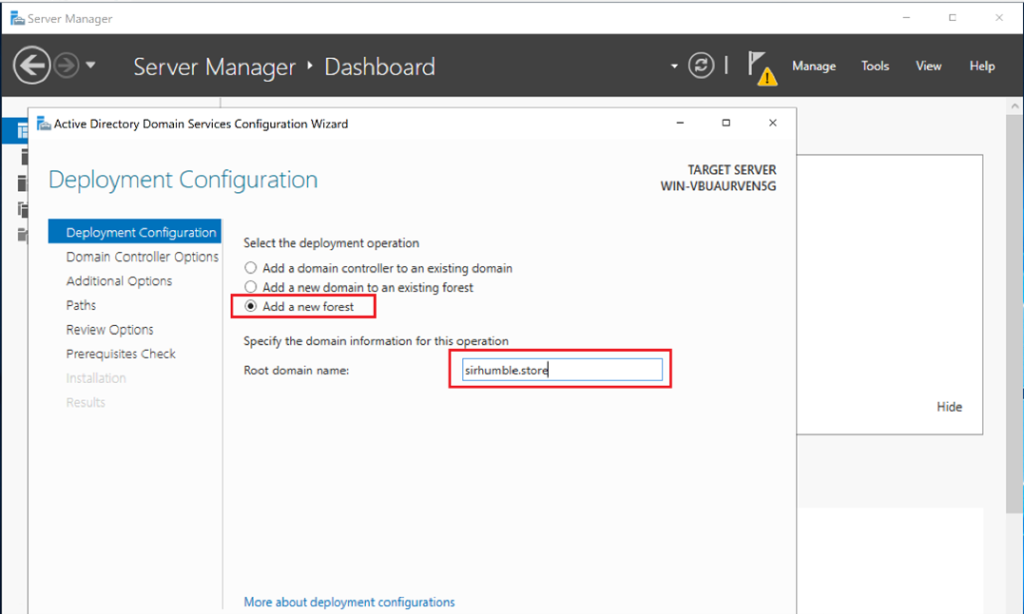Open the Help menu

(982, 66)
